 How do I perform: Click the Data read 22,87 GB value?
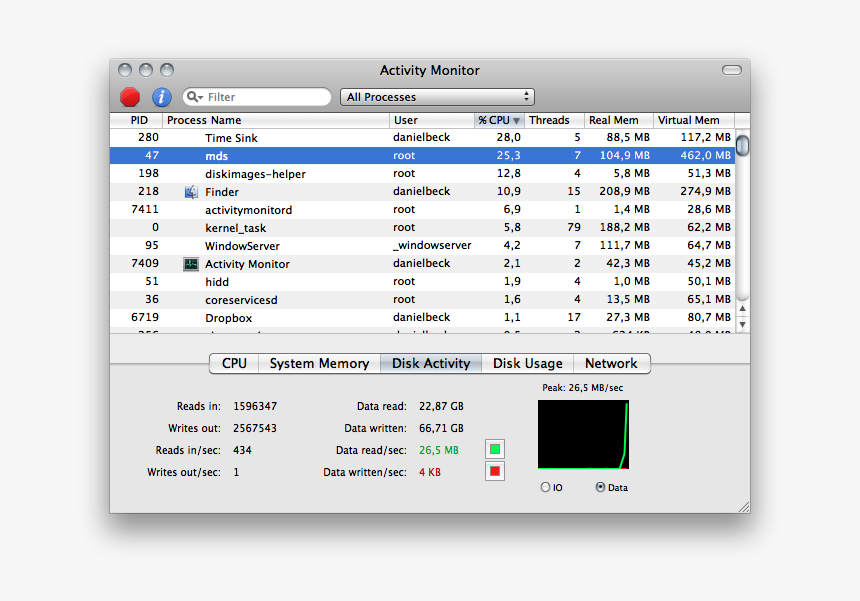441,406
